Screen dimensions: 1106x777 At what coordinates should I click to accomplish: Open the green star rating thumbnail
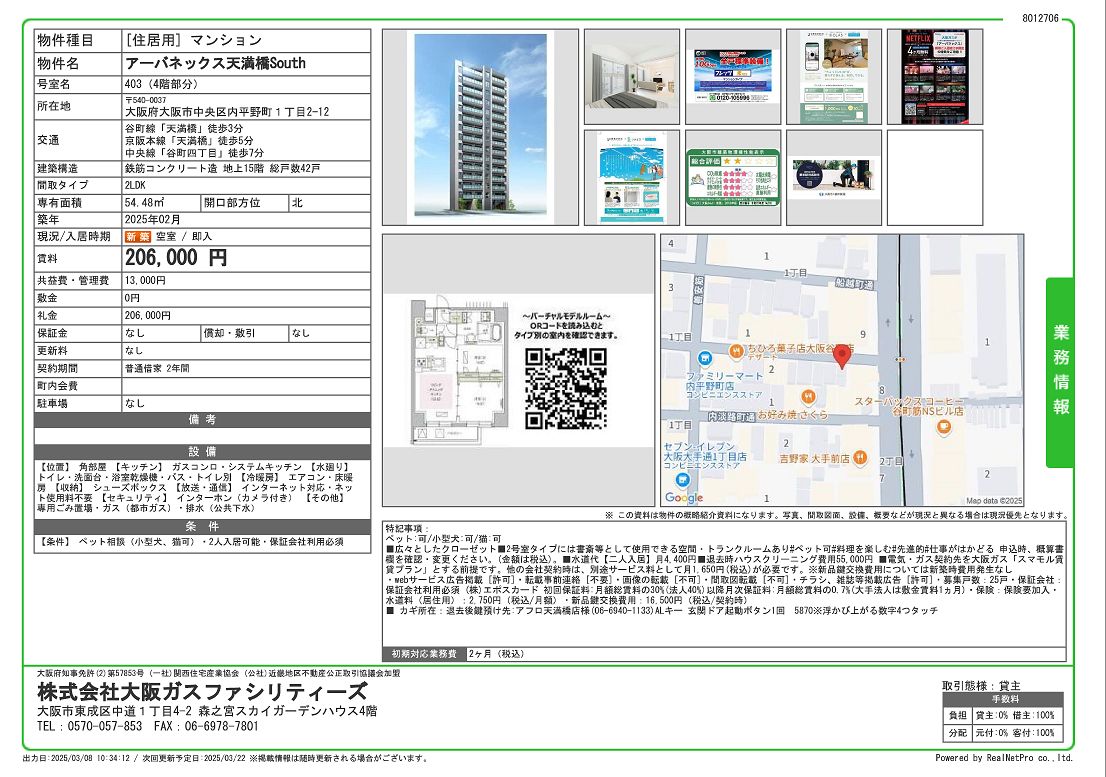[x=733, y=177]
